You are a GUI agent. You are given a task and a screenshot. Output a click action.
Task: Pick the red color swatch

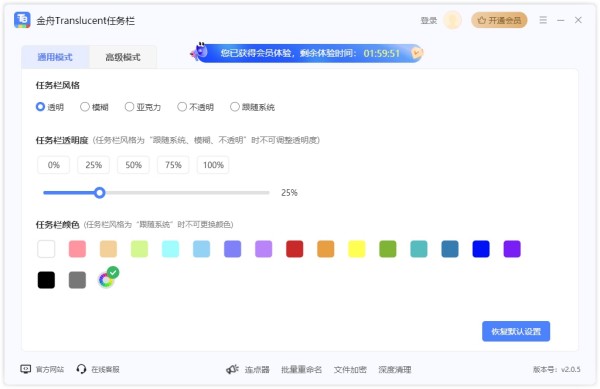click(295, 249)
